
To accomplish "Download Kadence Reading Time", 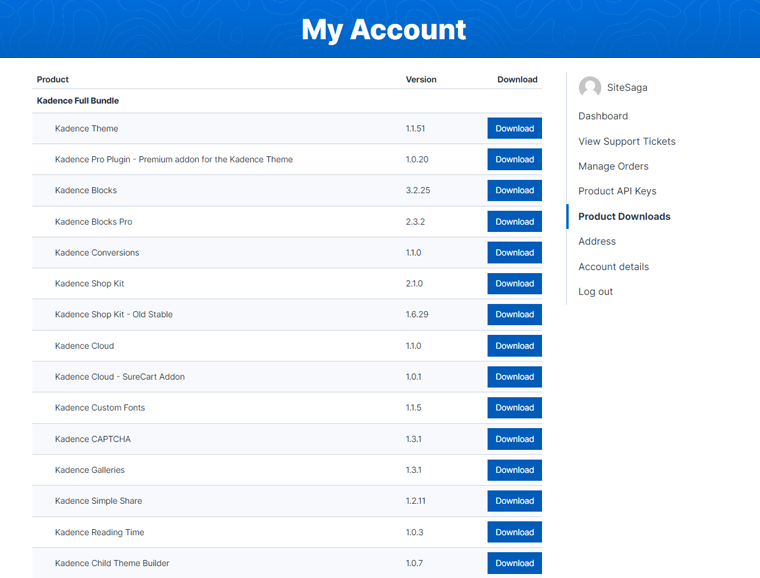I will pyautogui.click(x=514, y=532).
